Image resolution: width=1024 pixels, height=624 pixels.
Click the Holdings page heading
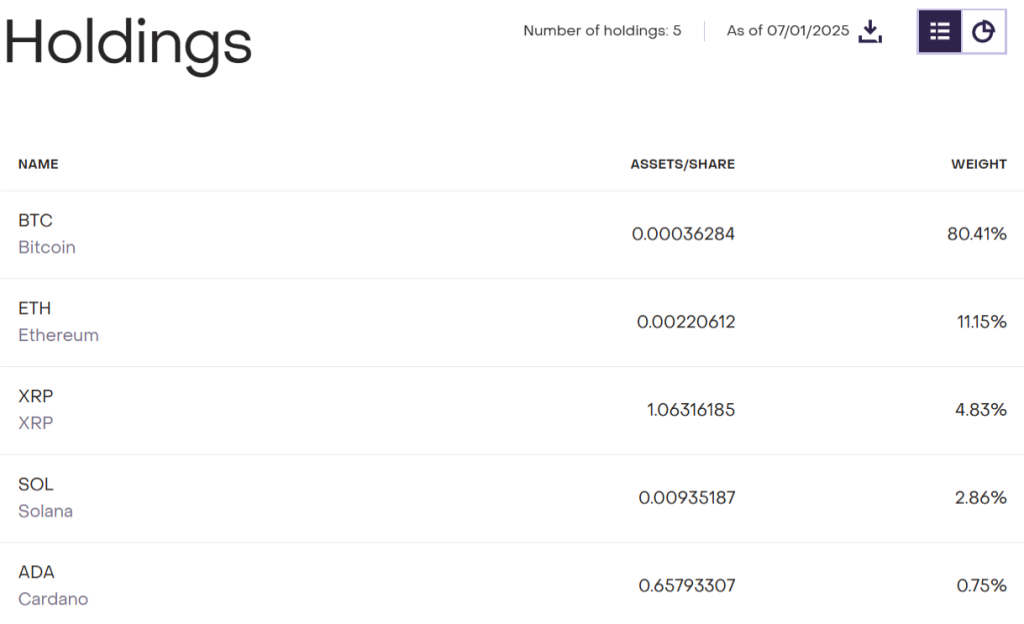[x=128, y=44]
